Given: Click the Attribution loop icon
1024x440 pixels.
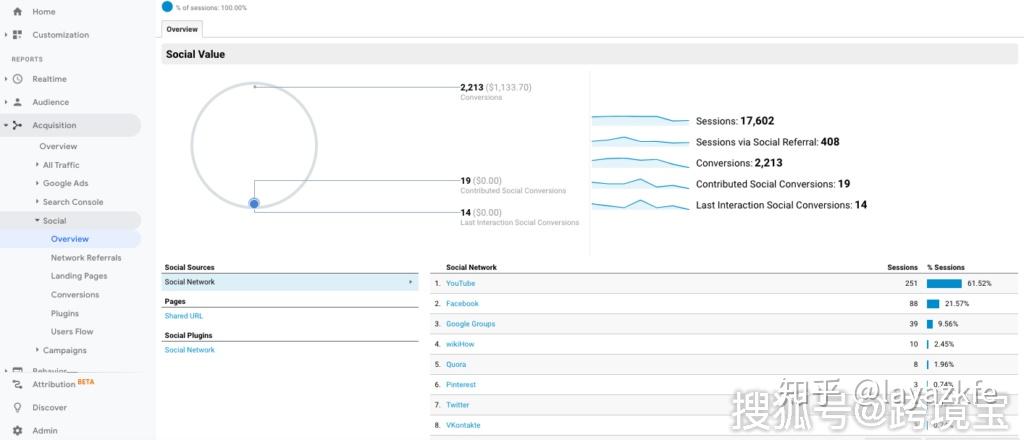Looking at the screenshot, I should pyautogui.click(x=18, y=385).
